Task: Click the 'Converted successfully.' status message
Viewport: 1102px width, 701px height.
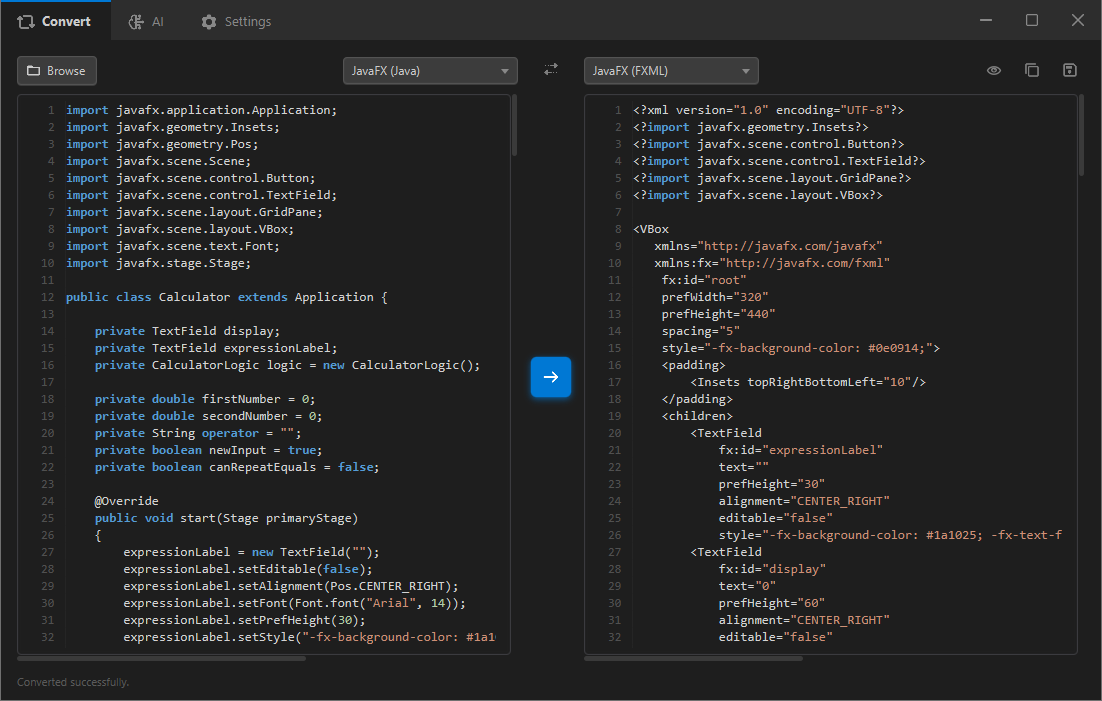Action: (x=73, y=682)
